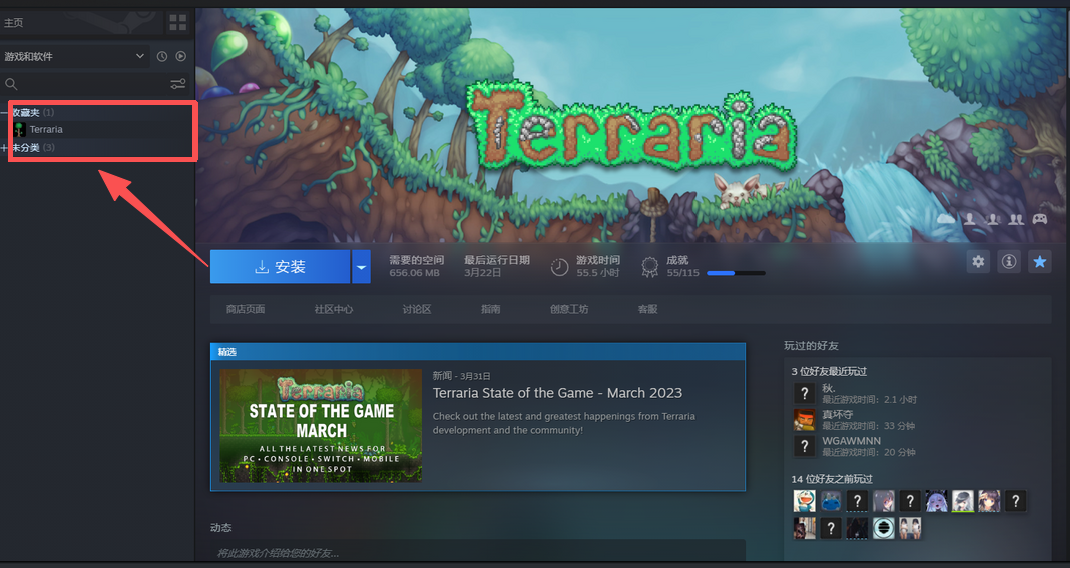Select Terraria in the library list
Viewport: 1070px width, 568px height.
pyautogui.click(x=46, y=130)
